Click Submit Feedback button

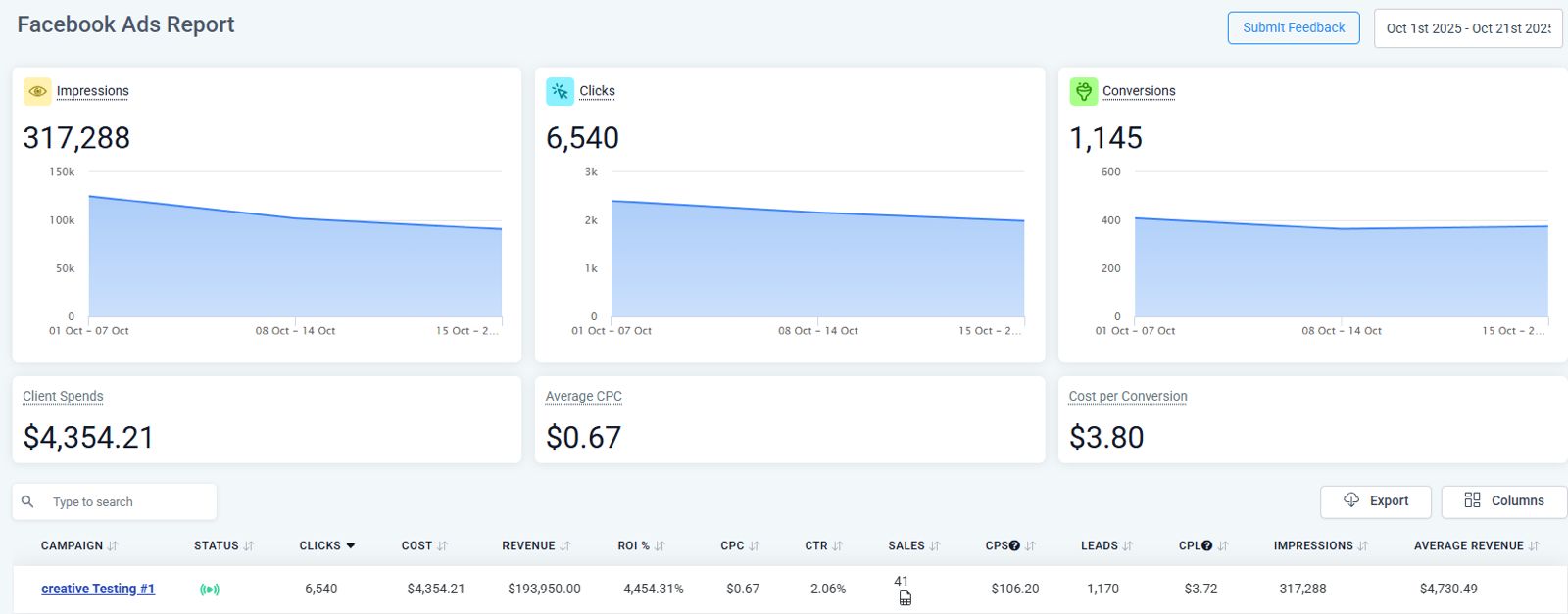click(x=1294, y=27)
